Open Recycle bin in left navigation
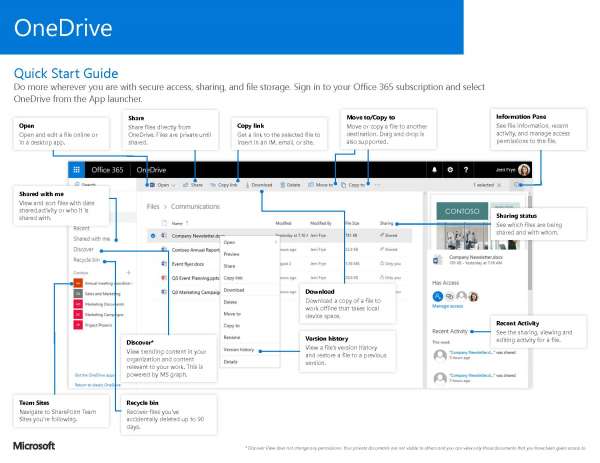The width and height of the screenshot is (600, 463). click(86, 259)
